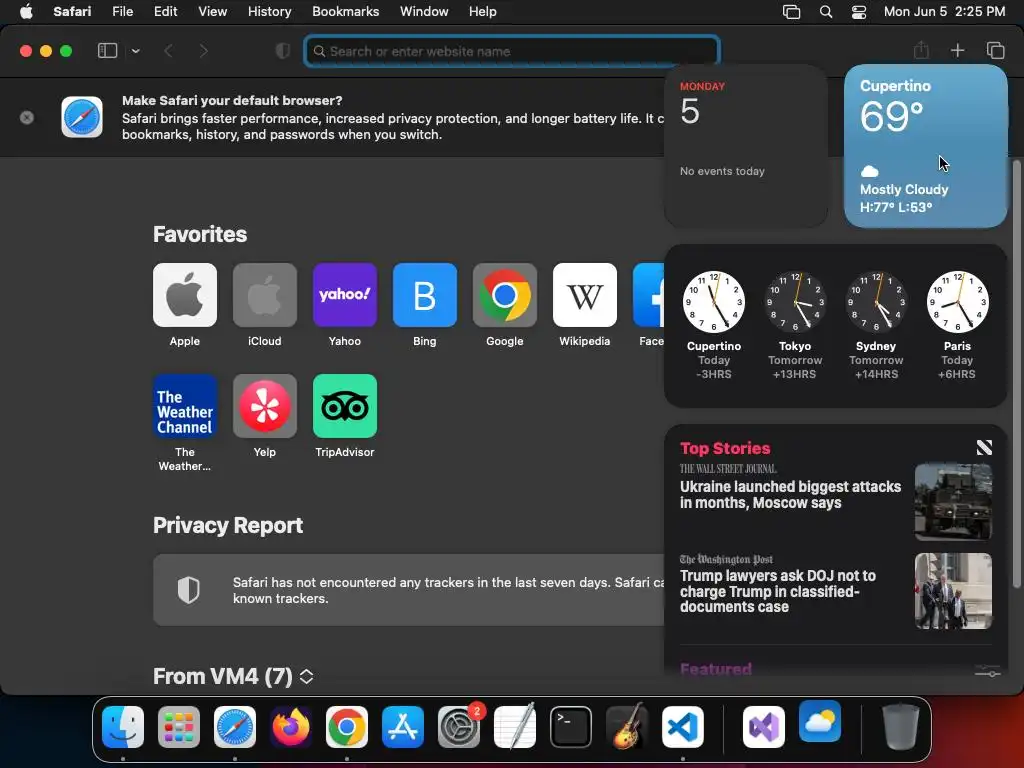1024x768 pixels.
Task: Open the Apple favorite tile
Action: point(185,295)
